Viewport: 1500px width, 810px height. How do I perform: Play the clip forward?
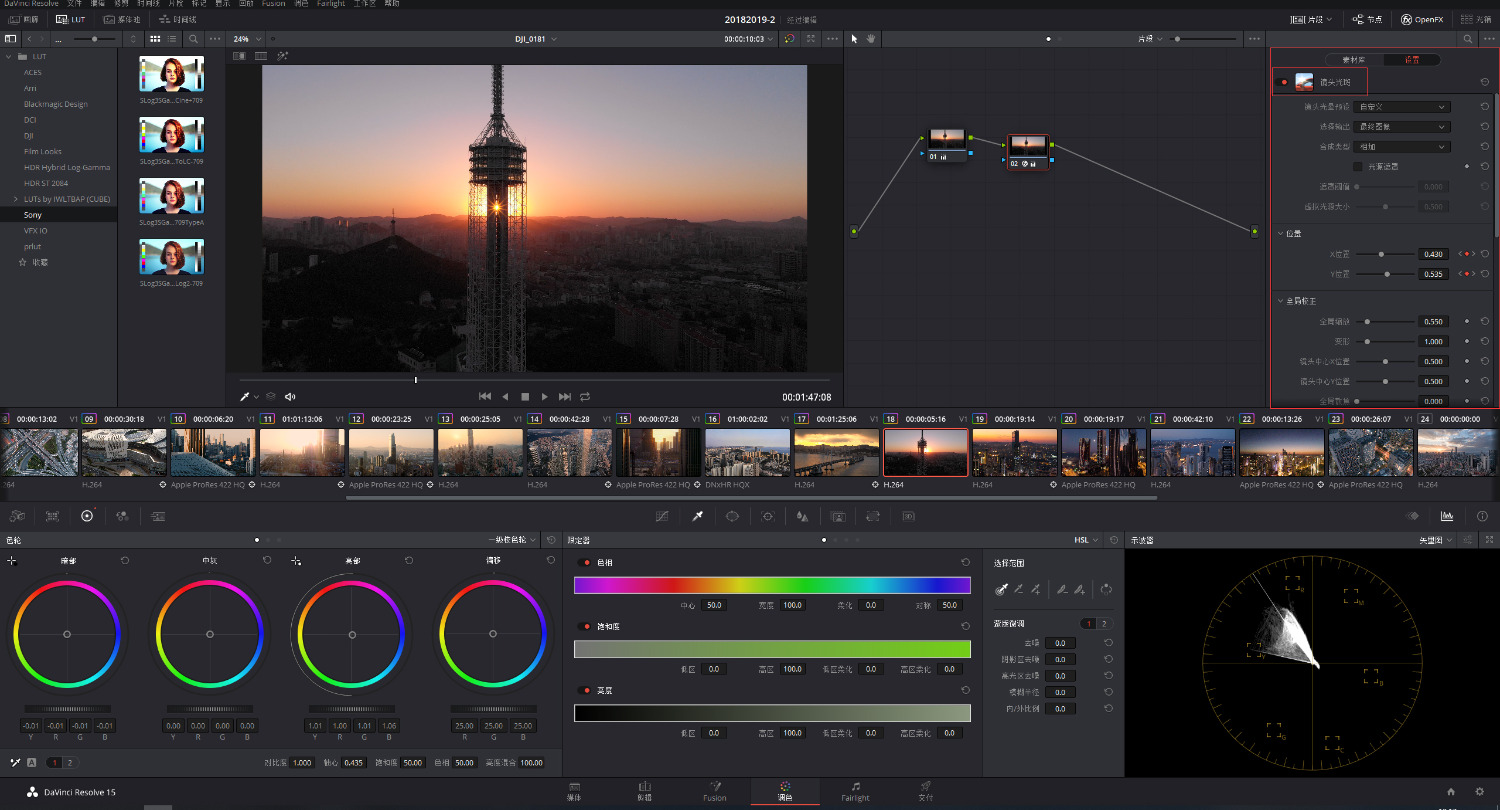[x=544, y=397]
